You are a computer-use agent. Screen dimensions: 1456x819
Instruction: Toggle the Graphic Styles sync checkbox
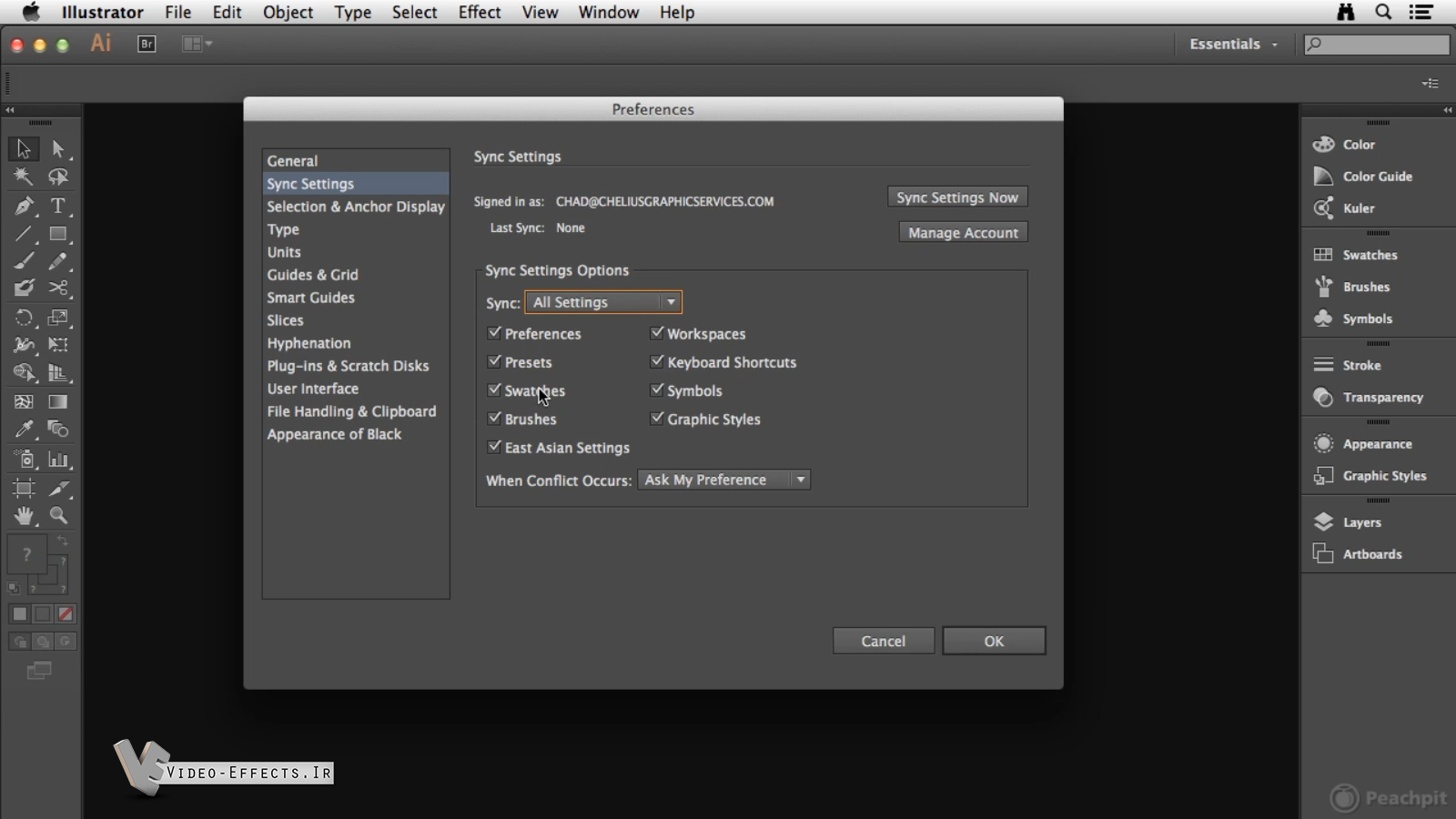(657, 419)
